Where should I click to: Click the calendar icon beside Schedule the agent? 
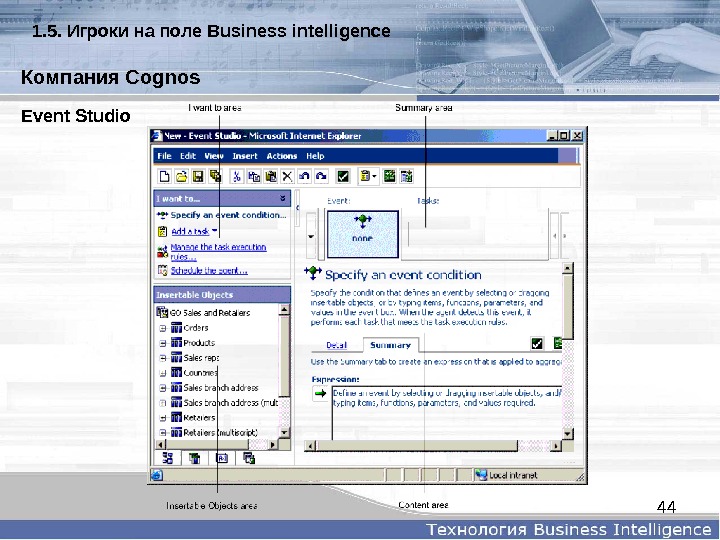pyautogui.click(x=163, y=270)
